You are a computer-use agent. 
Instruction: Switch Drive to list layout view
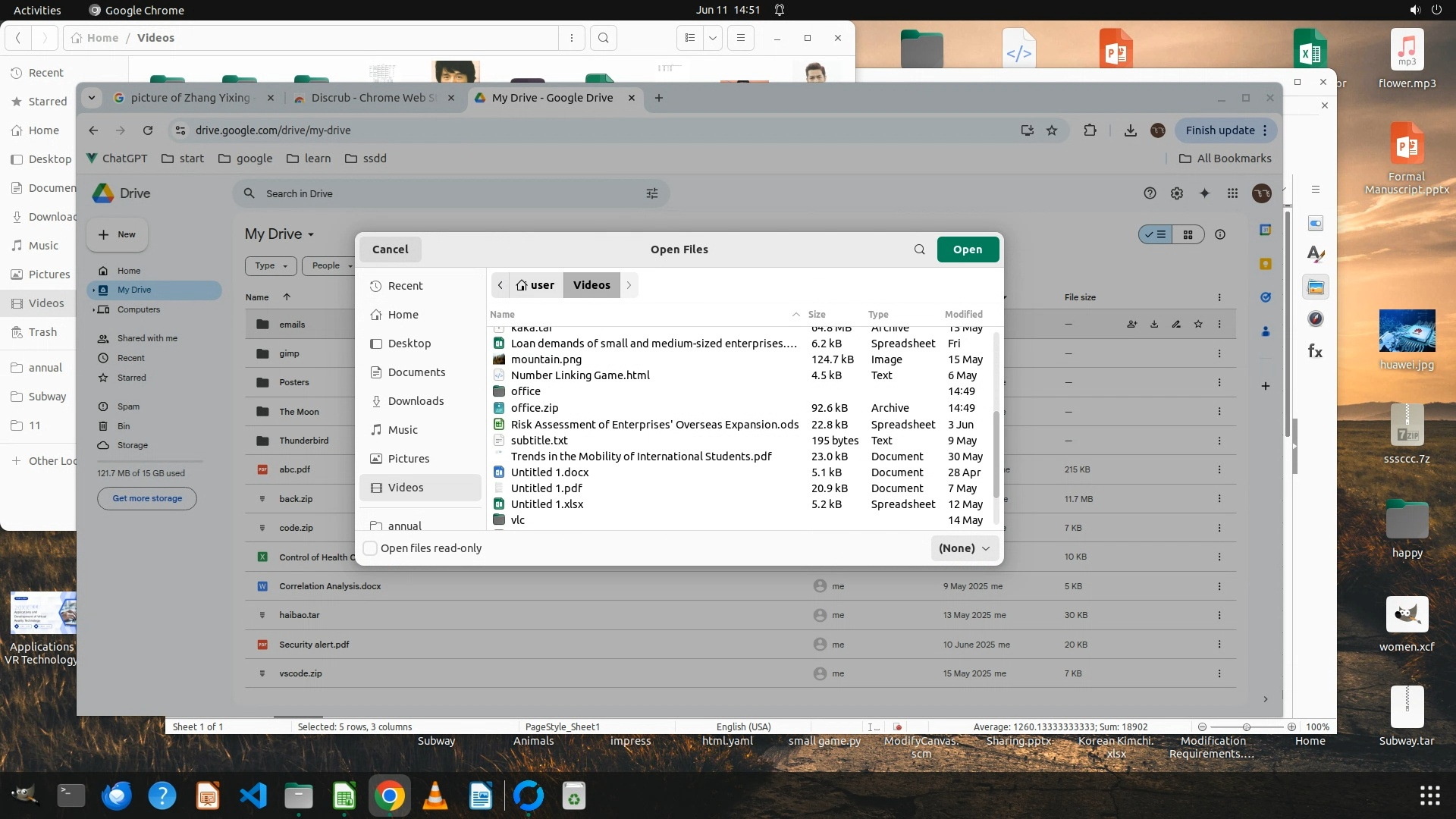click(1156, 234)
